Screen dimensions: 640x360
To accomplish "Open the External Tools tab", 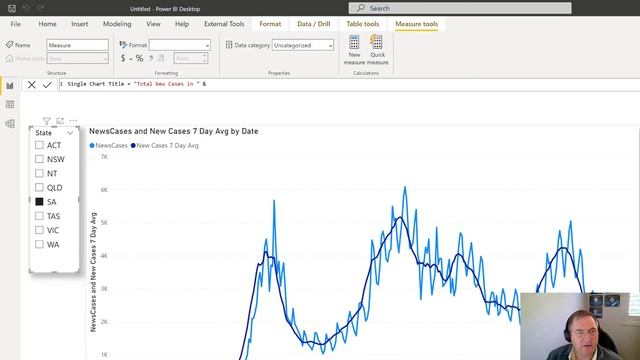I will [224, 24].
